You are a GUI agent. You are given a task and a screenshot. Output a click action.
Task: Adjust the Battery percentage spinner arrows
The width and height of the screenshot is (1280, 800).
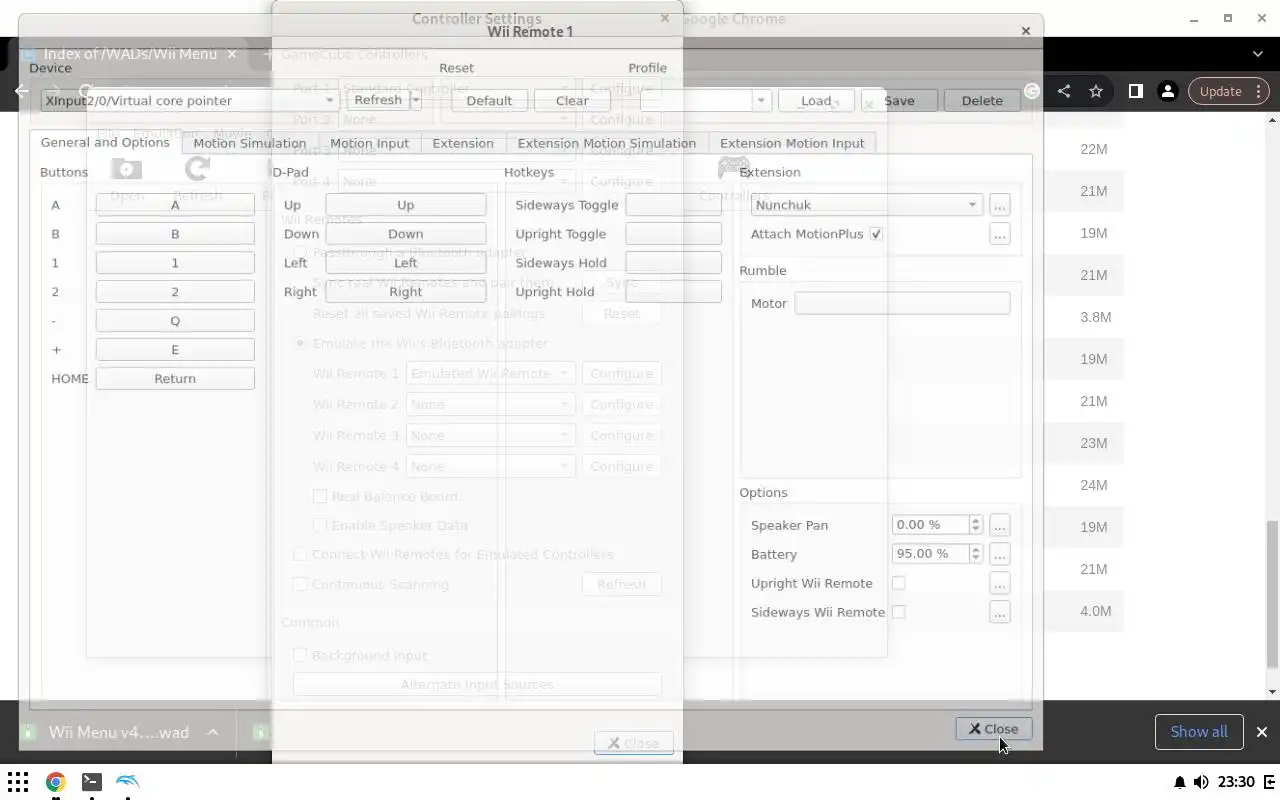(975, 554)
